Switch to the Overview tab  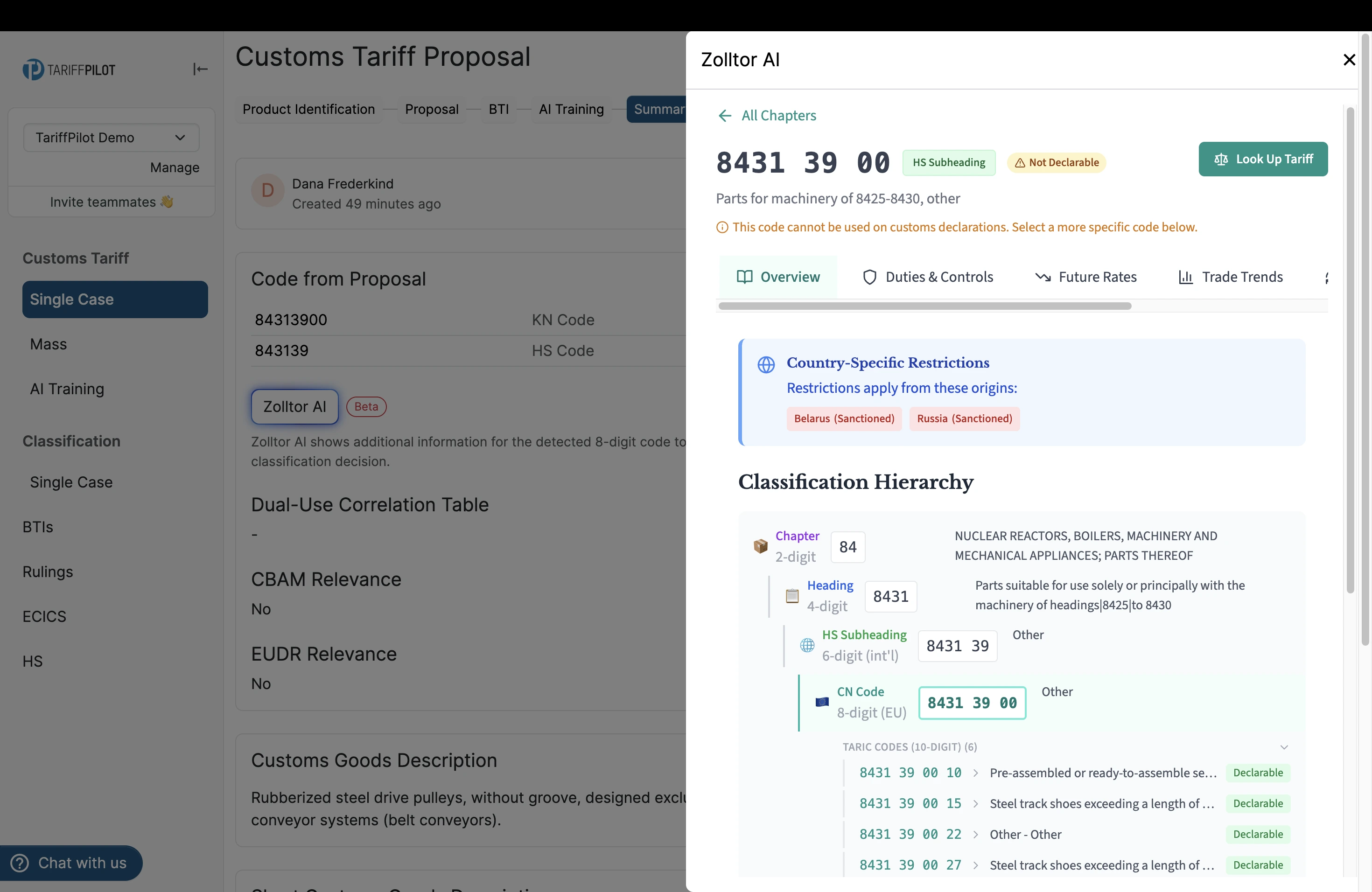777,277
